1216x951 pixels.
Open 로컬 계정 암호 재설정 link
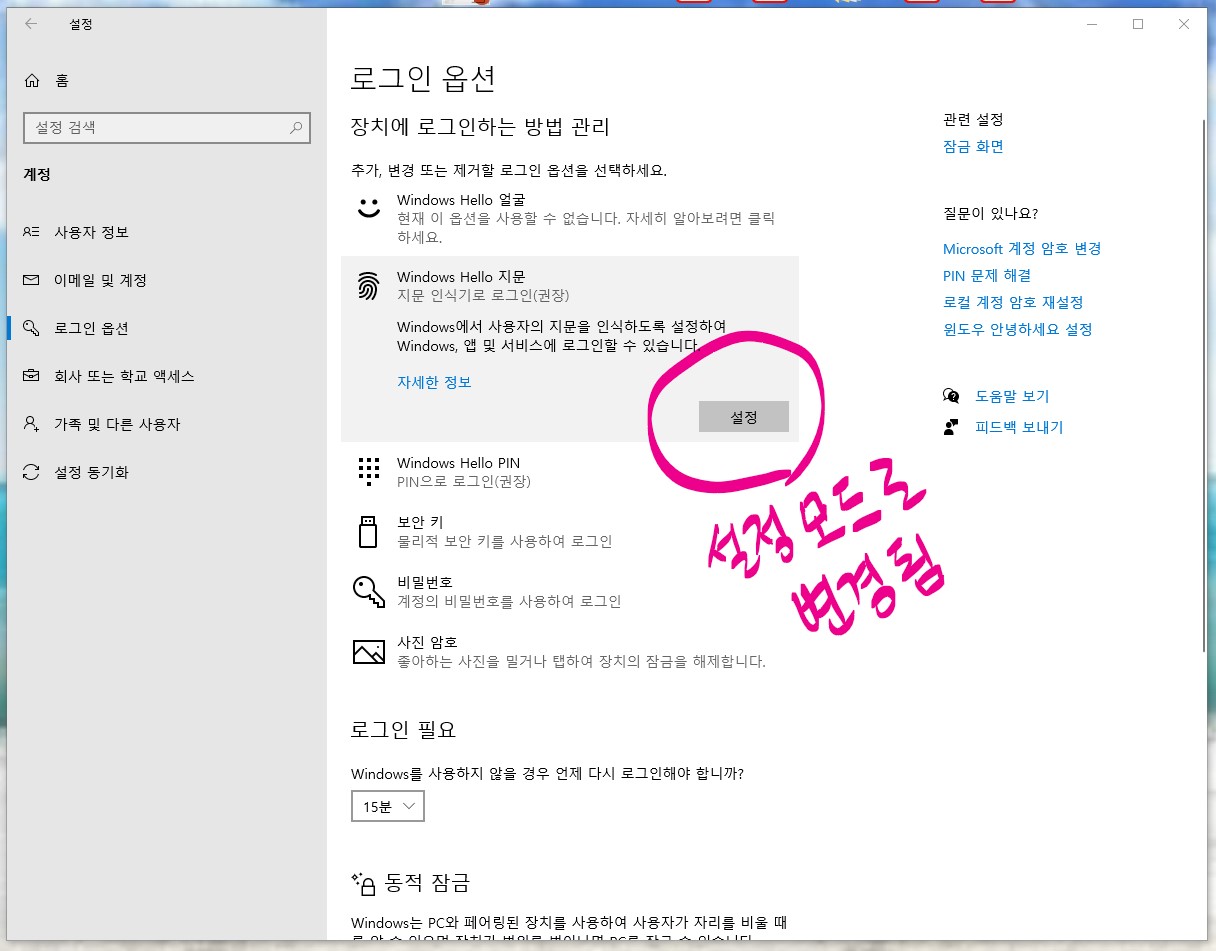click(1013, 302)
